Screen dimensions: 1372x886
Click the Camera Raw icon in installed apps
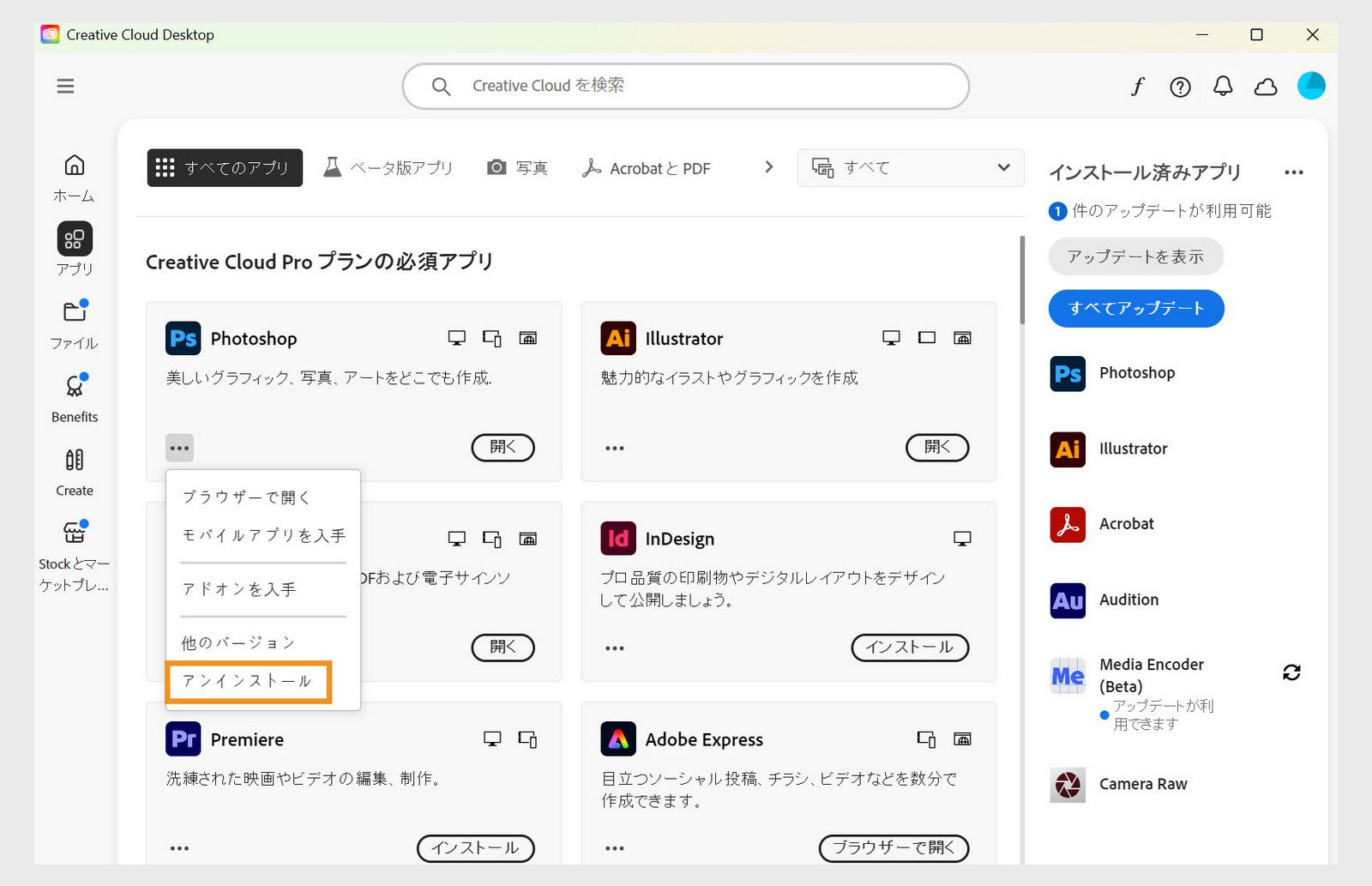(1066, 784)
